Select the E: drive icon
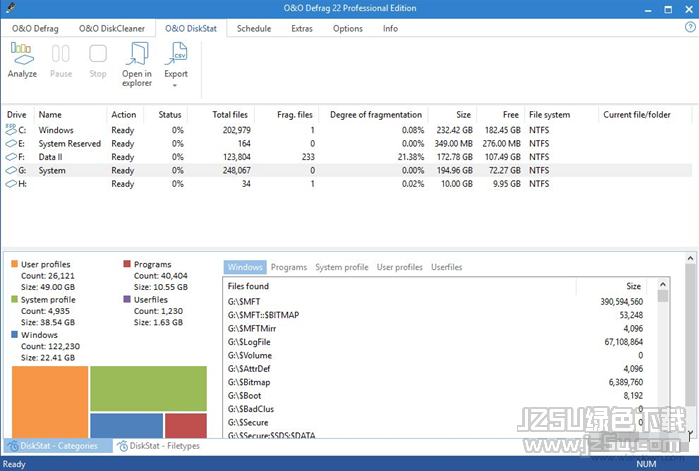The height and width of the screenshot is (471, 699). click(x=11, y=143)
